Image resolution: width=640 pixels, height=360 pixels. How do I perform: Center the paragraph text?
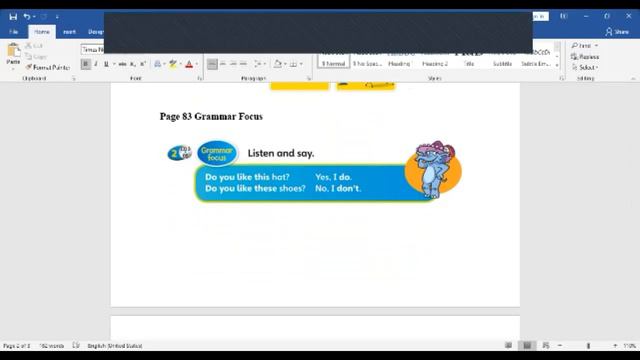tap(223, 64)
